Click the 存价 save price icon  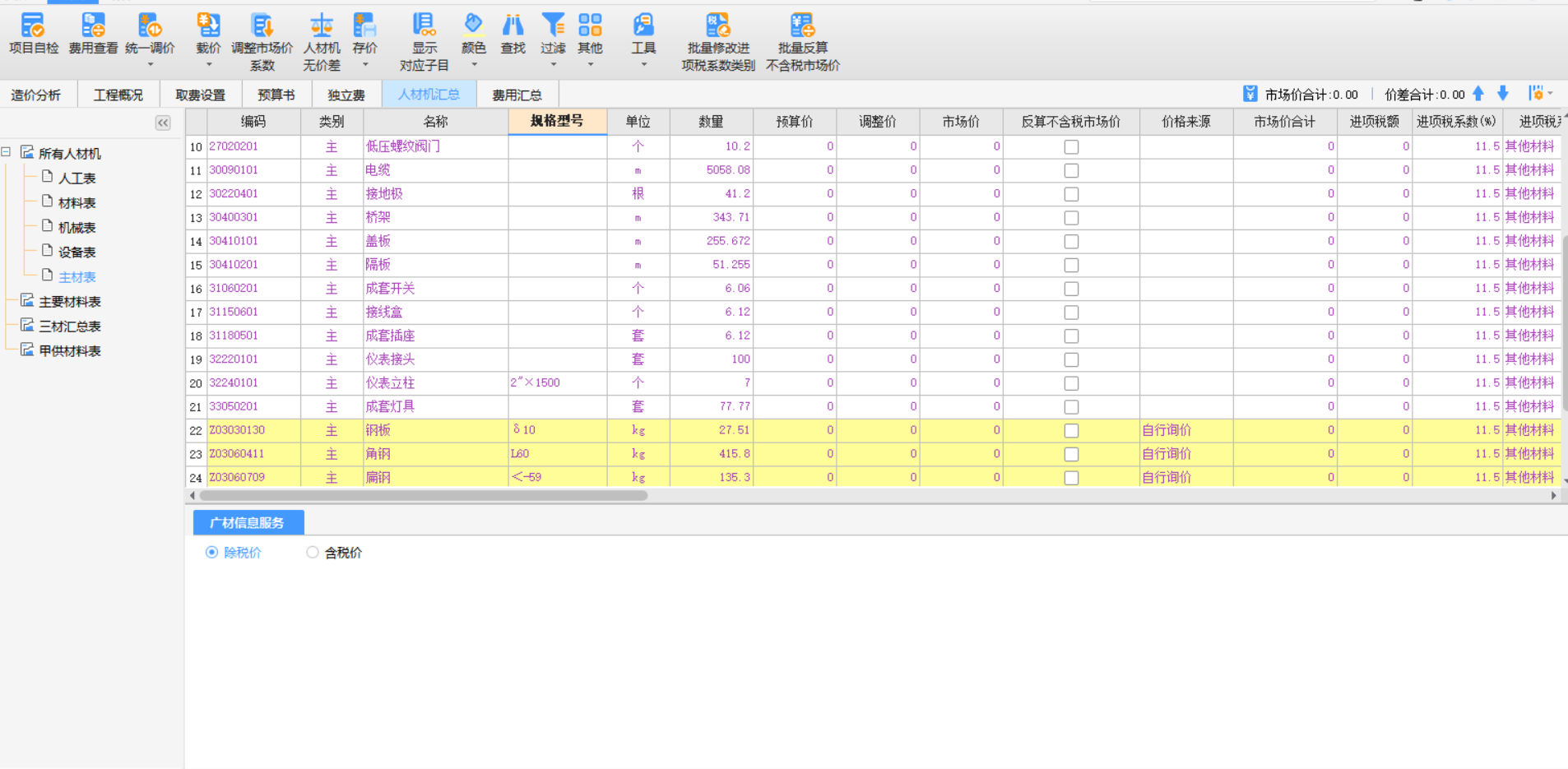364,25
